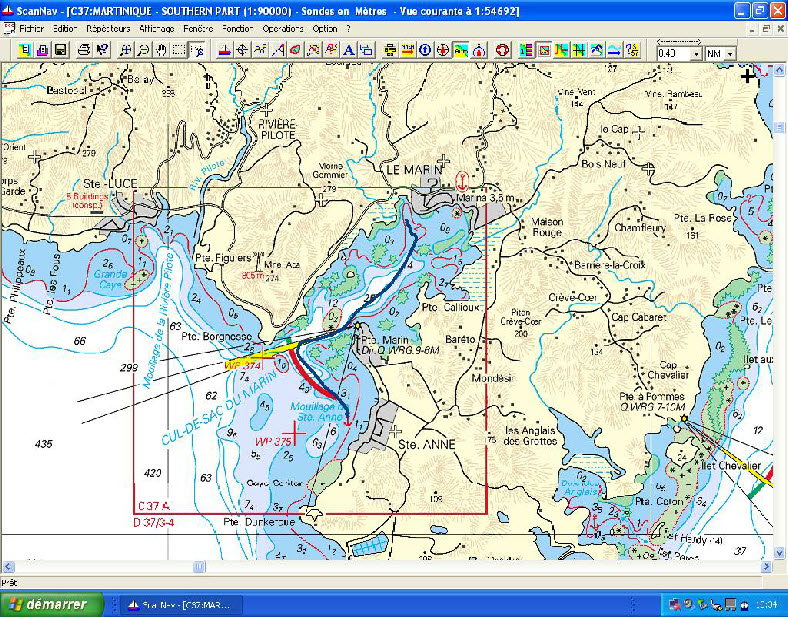Open the Option menu
Viewport: 788px width, 617px height.
[x=324, y=29]
